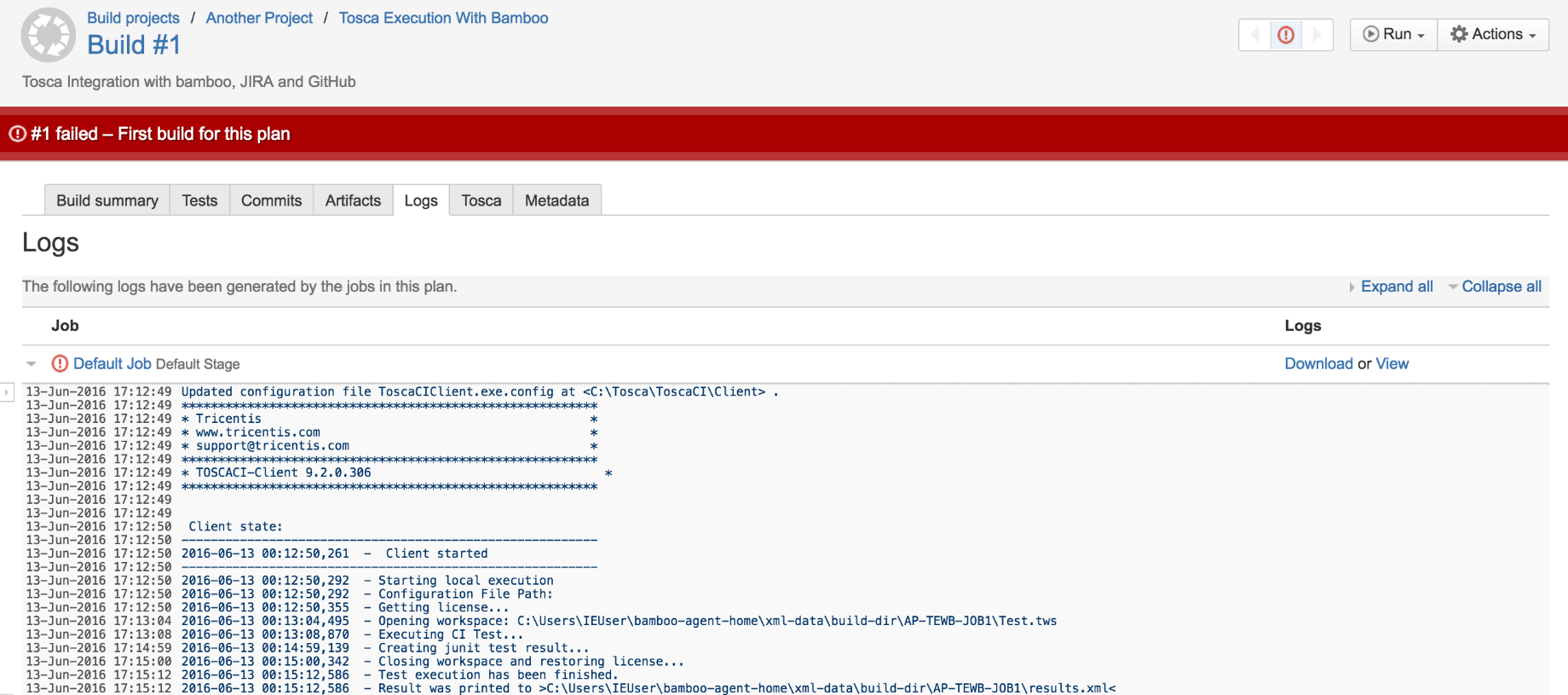This screenshot has height=695, width=1568.
Task: Open the Run dropdown menu
Action: pyautogui.click(x=1393, y=35)
